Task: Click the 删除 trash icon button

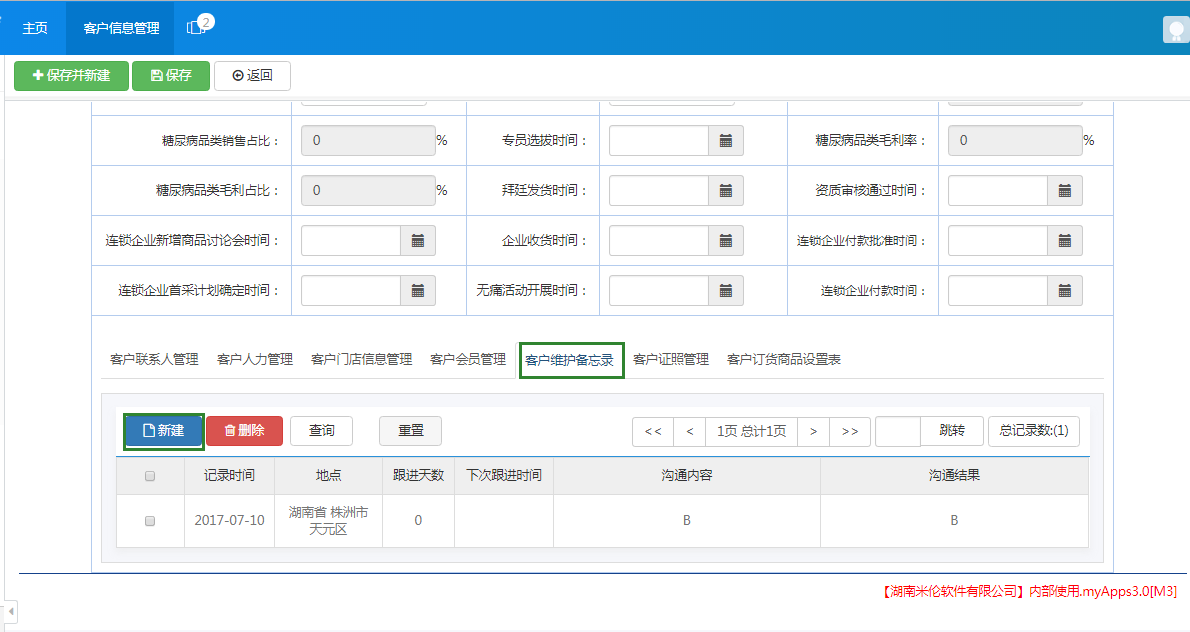Action: 244,431
